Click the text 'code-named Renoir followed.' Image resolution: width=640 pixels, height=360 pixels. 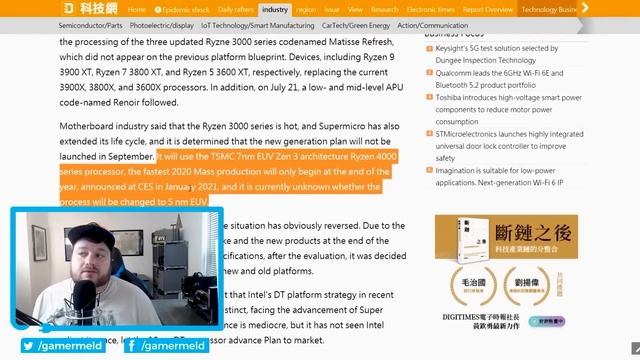[x=119, y=102]
